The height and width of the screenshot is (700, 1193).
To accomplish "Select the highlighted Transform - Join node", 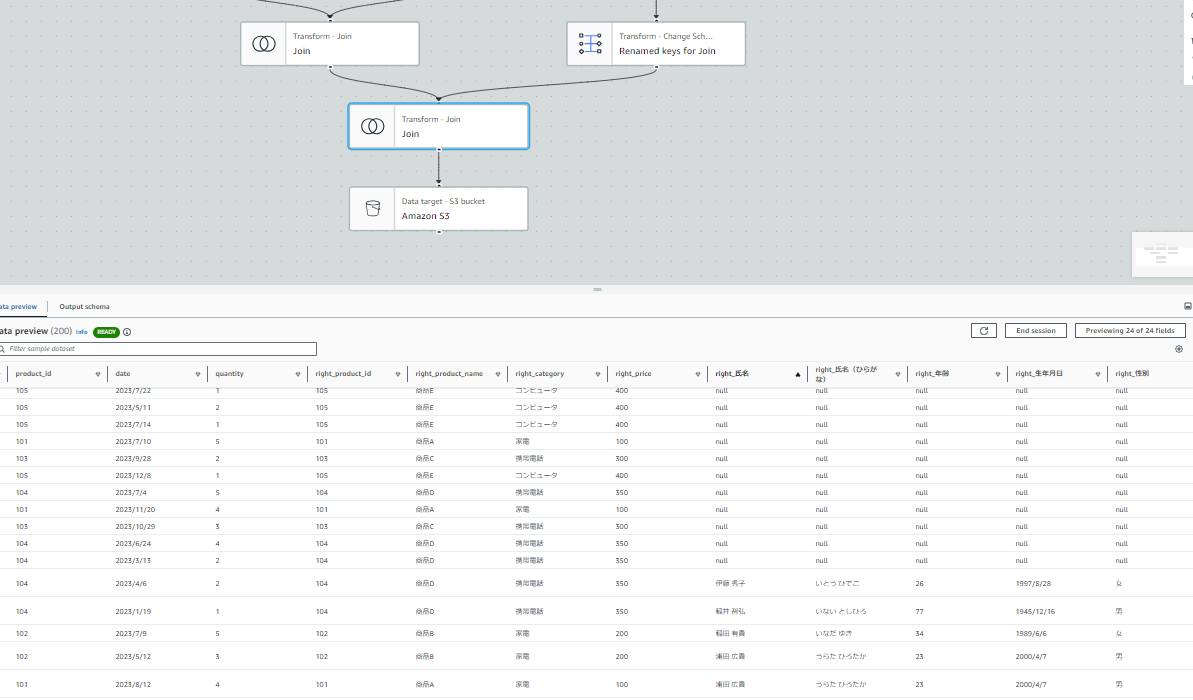I will [x=438, y=126].
